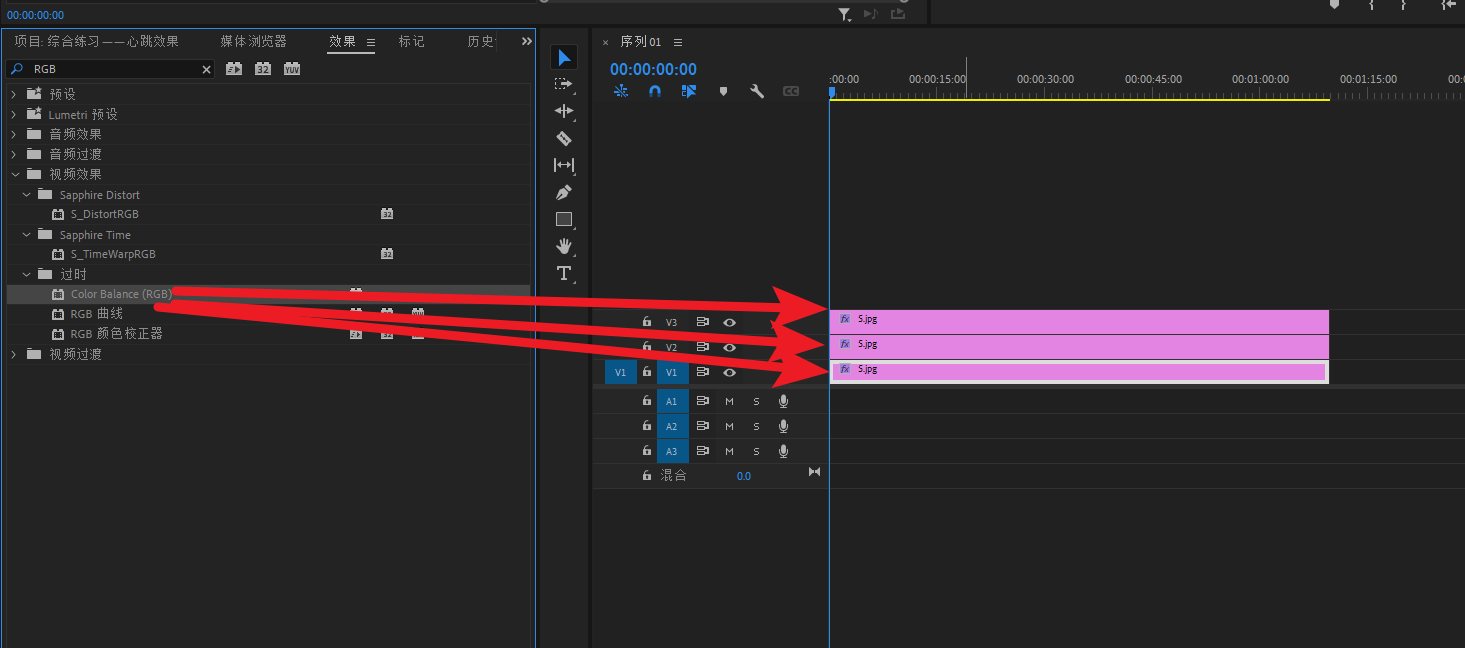The width and height of the screenshot is (1465, 648).
Task: Collapse the Sapphire Distort folder
Action: tap(27, 194)
